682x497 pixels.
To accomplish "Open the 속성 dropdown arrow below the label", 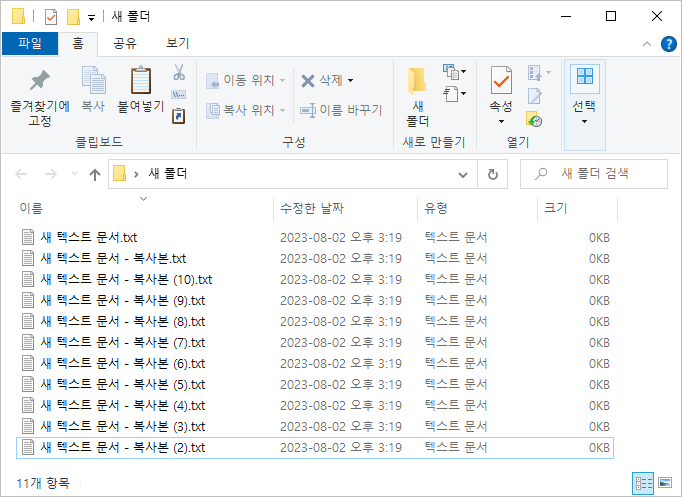I will point(501,122).
